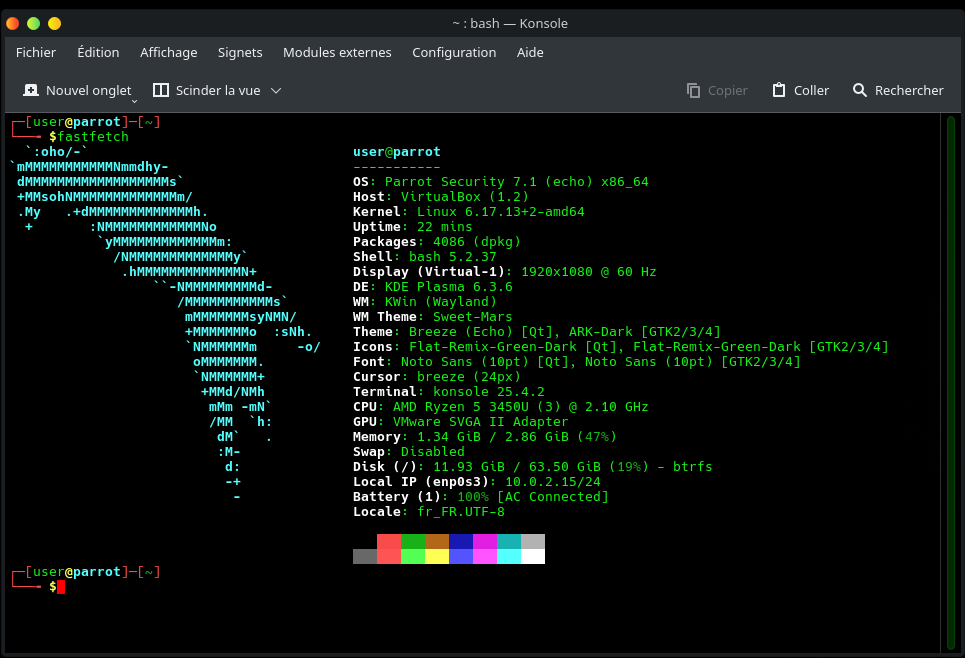
Task: Expand the Nouvel onglet dropdown arrow
Action: (x=134, y=100)
